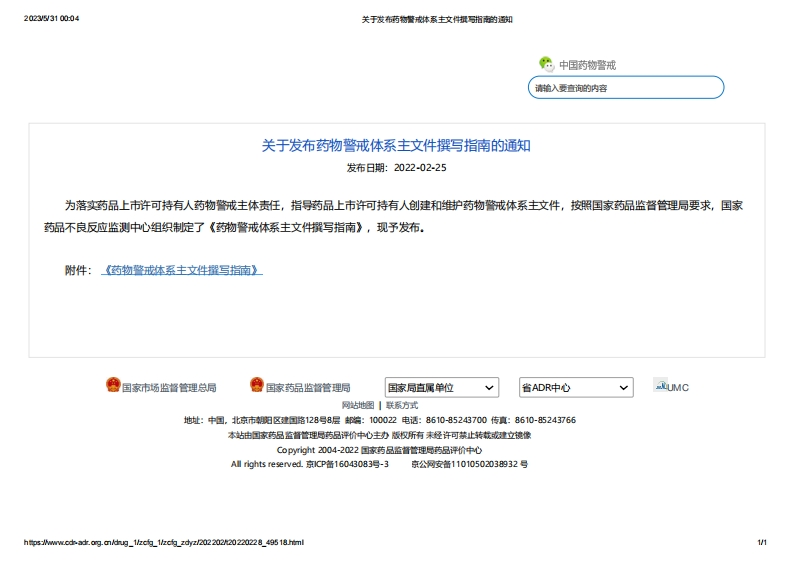Click the 国家市场监督管理总局 national emblem icon
The image size is (793, 561).
coord(113,386)
